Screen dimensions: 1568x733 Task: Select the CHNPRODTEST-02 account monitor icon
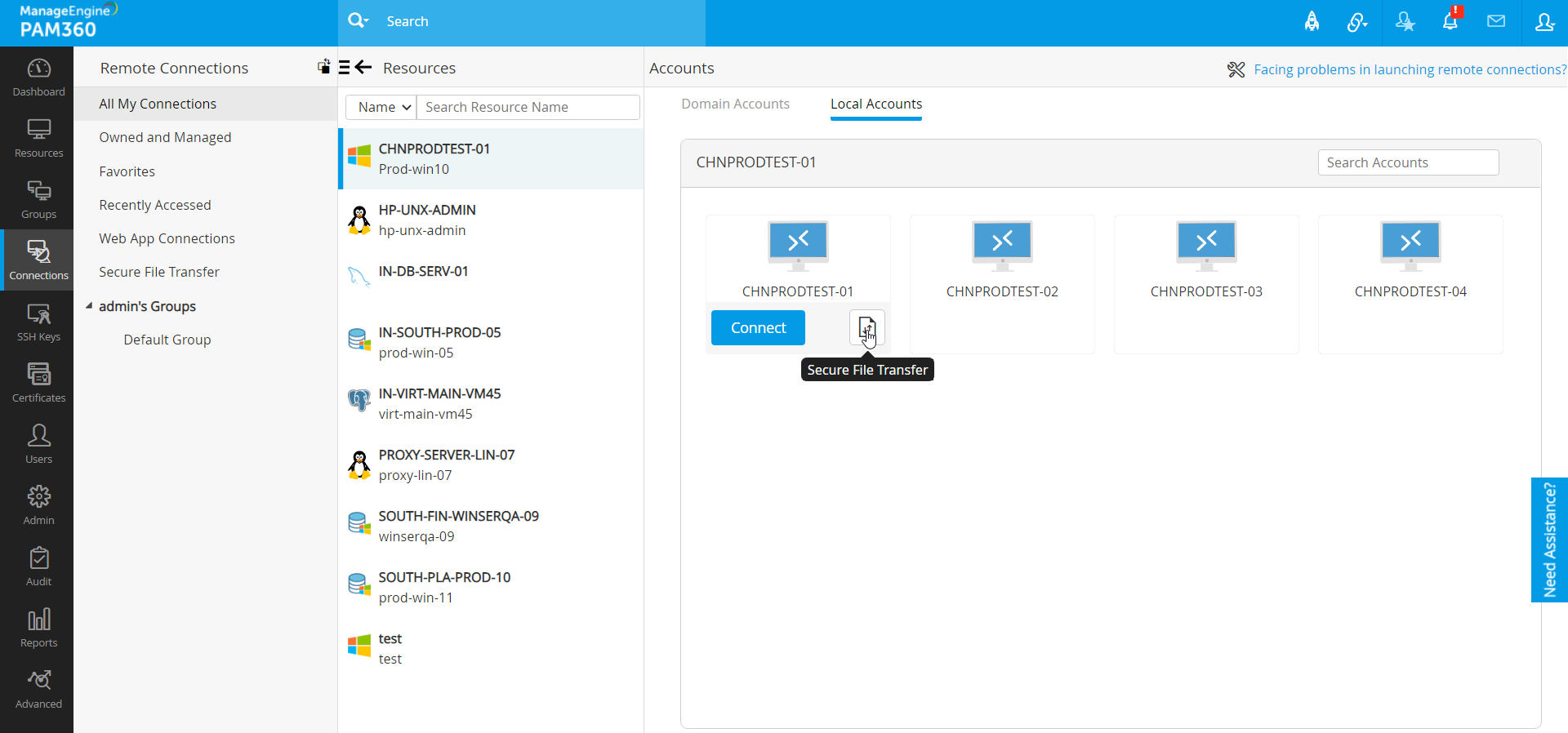1002,245
